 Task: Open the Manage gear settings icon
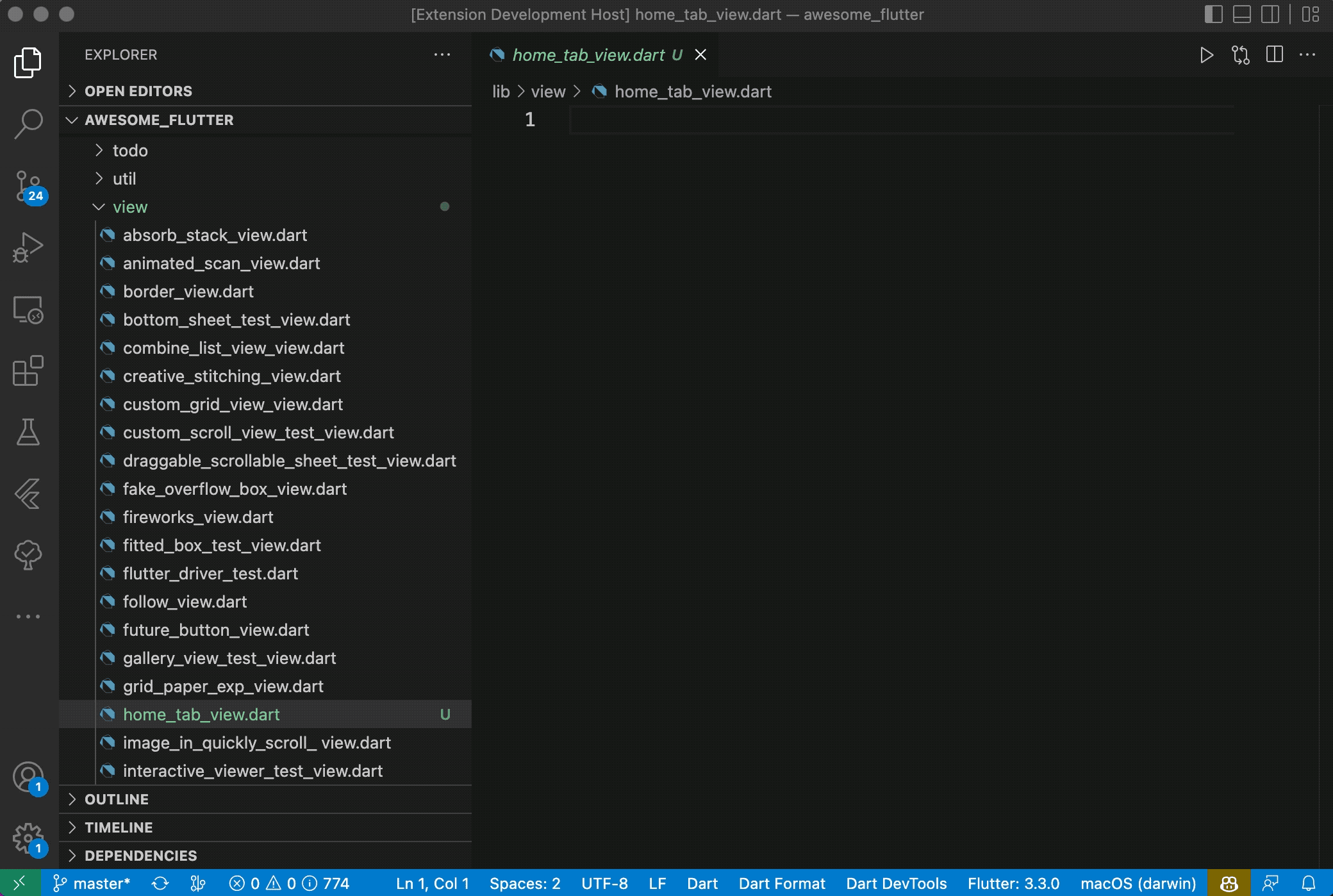tap(28, 838)
